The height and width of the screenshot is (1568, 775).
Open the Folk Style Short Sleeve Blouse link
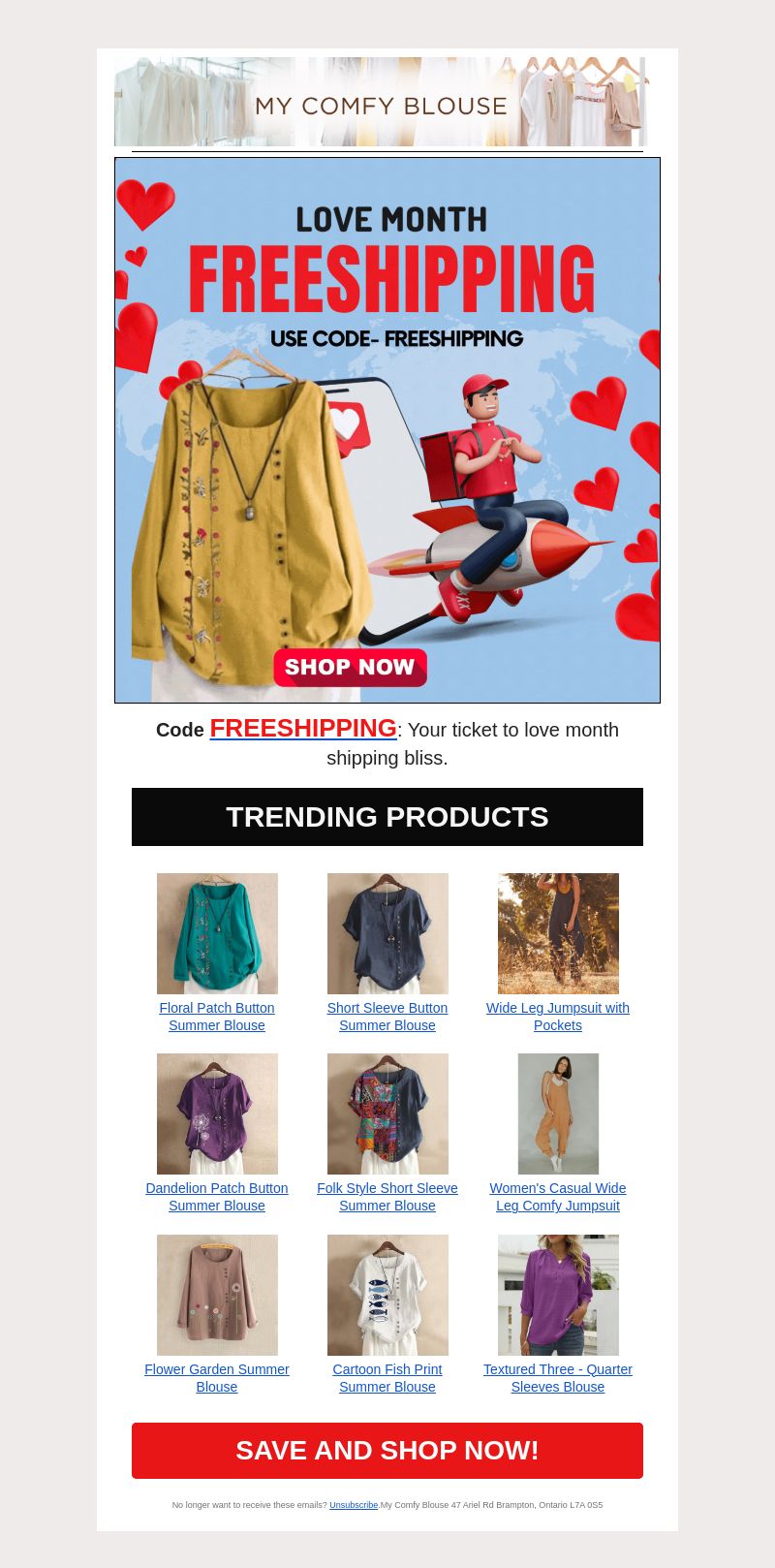(x=387, y=1197)
